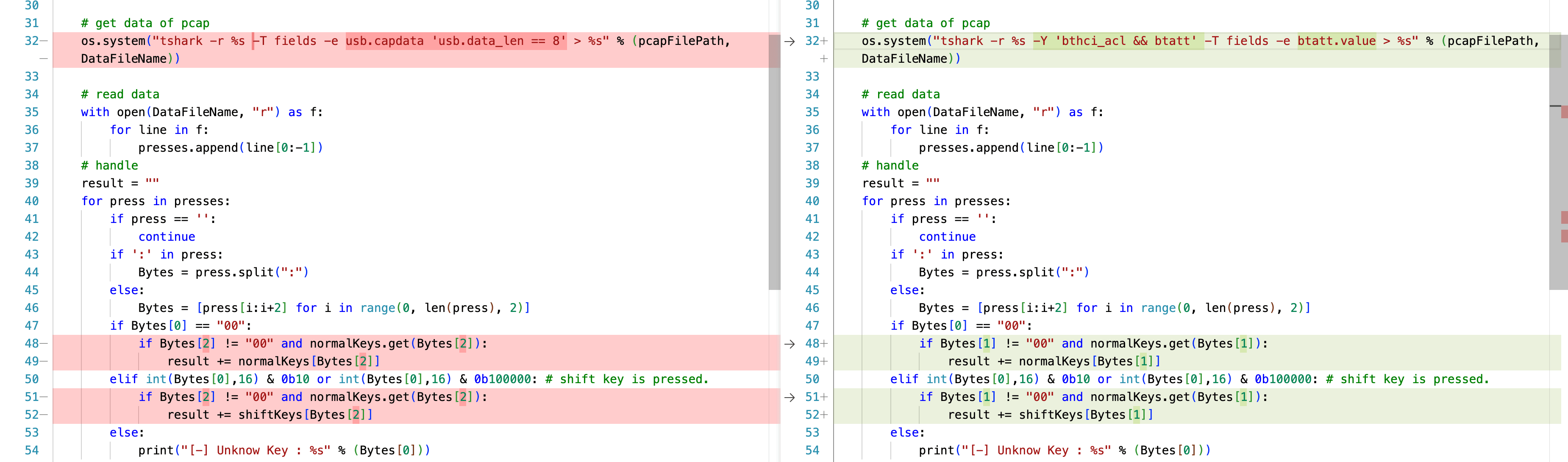This screenshot has height=462, width=1568.
Task: Click 'result += normalKeys[Bytes[1]]' in right pane
Action: [x=1054, y=362]
